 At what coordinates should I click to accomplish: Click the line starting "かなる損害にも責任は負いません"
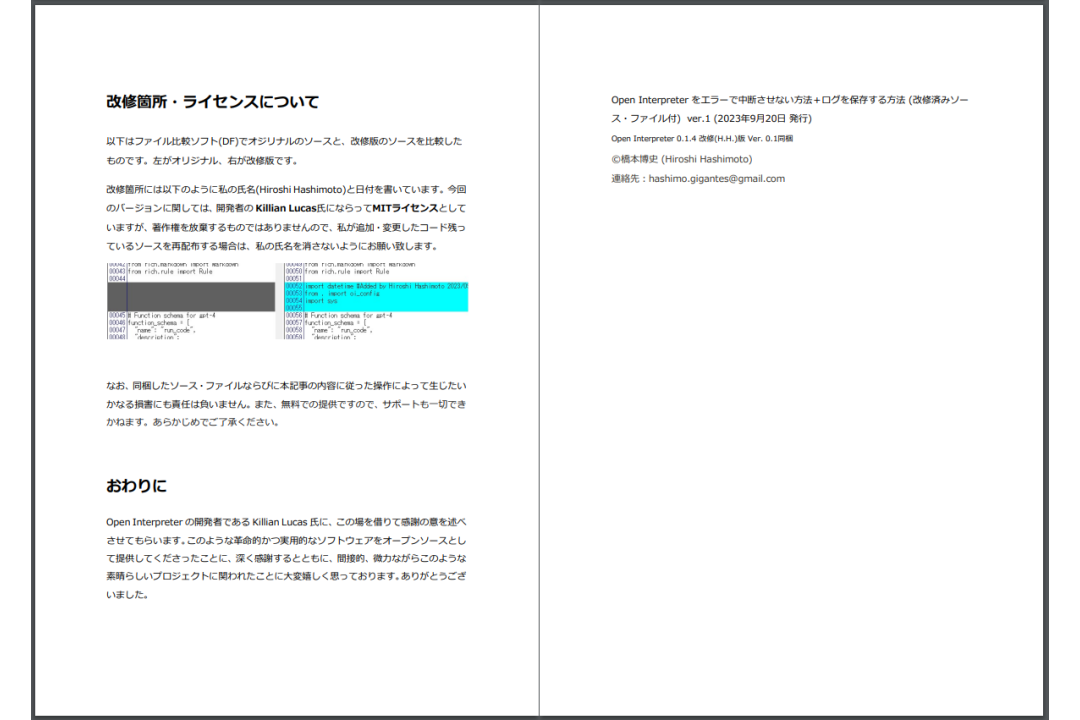286,404
